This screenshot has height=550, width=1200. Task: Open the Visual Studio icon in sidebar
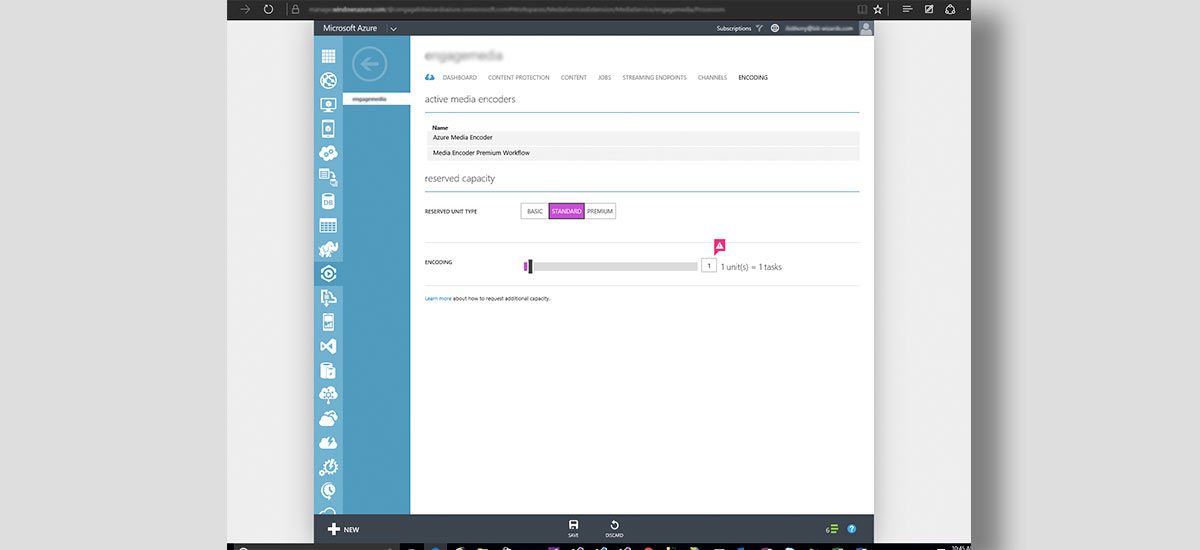pyautogui.click(x=328, y=346)
